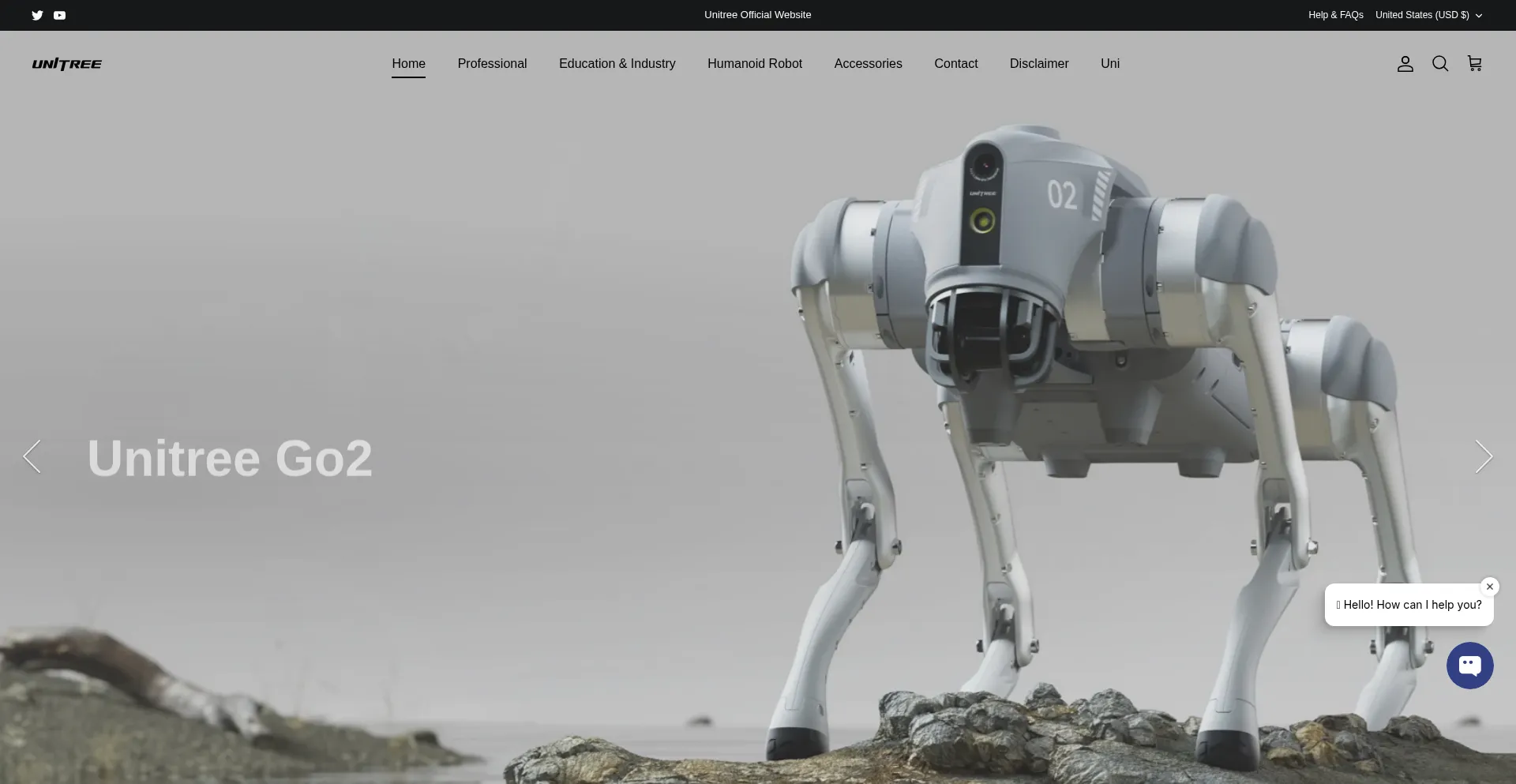The width and height of the screenshot is (1516, 784).
Task: Open the Contact page
Action: point(955,64)
